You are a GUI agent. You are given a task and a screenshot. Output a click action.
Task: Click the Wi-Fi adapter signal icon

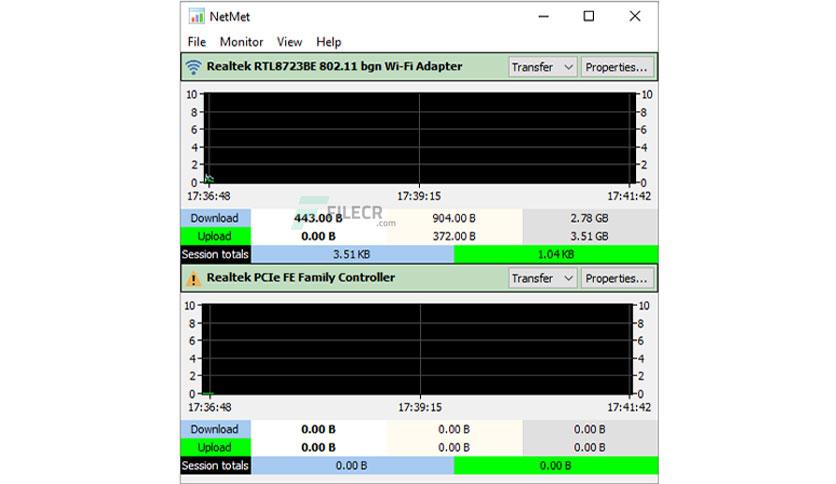pyautogui.click(x=193, y=67)
